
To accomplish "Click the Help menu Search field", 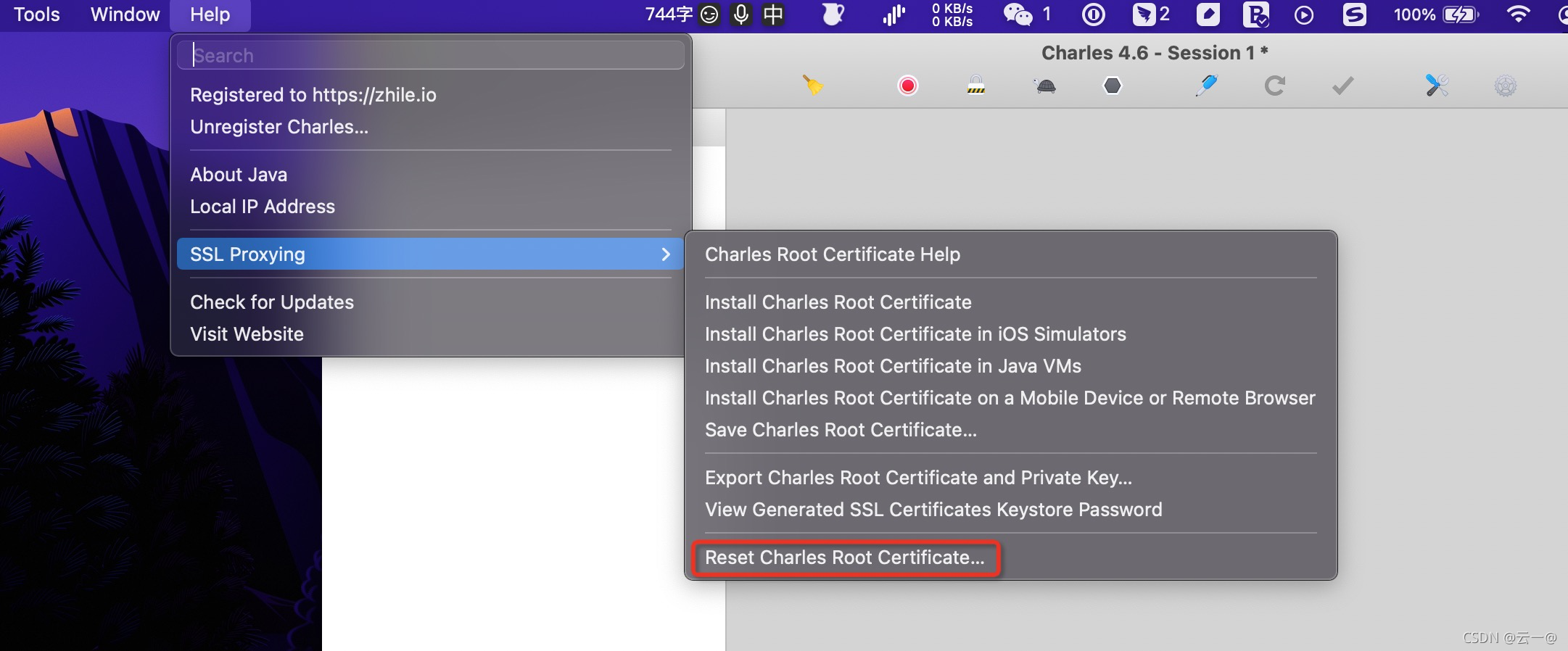I will [431, 55].
